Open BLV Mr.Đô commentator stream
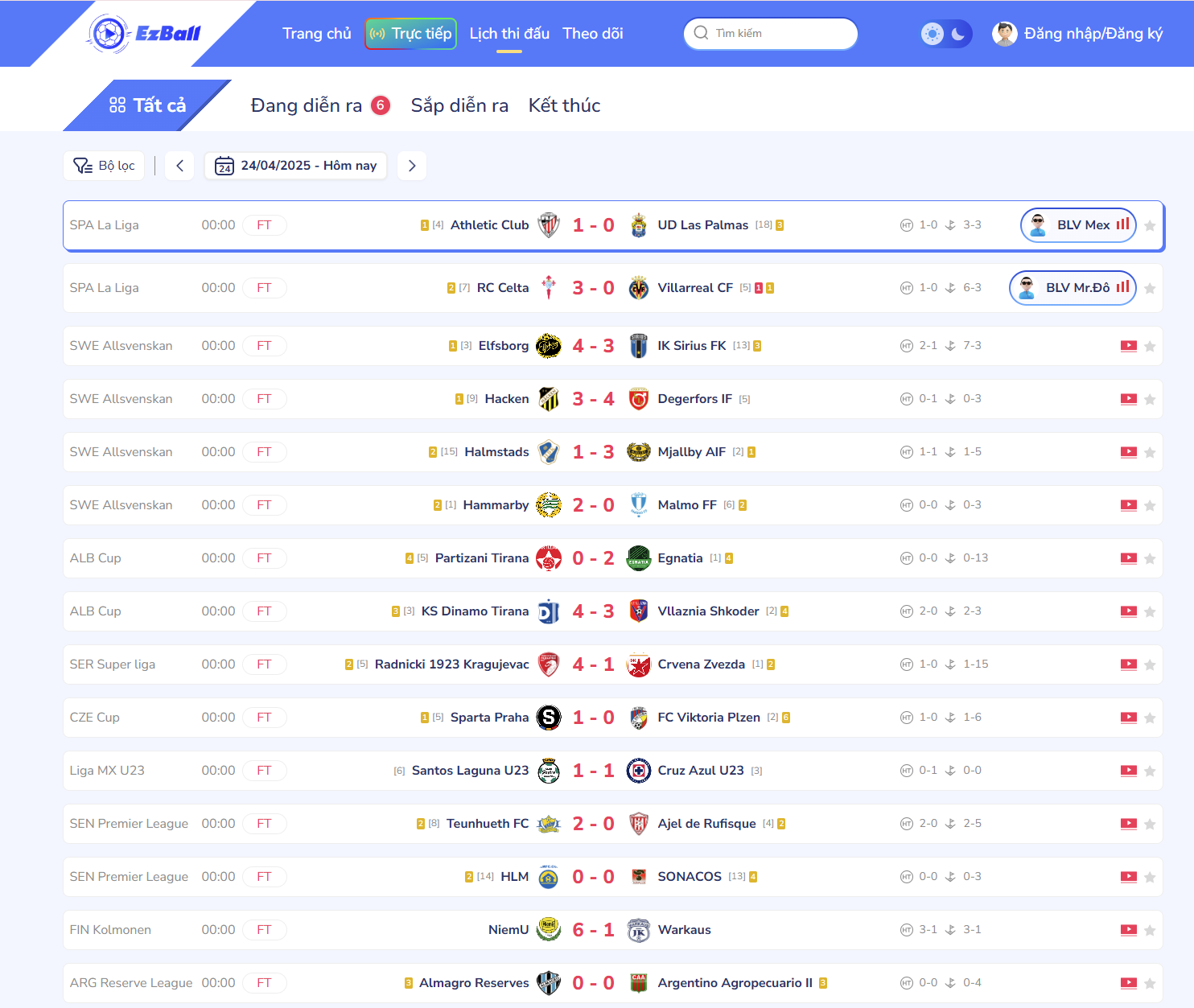1194x1008 pixels. (1073, 288)
